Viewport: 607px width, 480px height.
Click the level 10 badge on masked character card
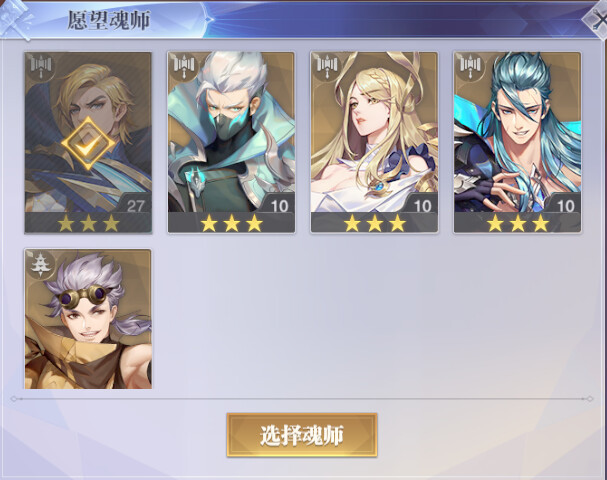click(279, 206)
